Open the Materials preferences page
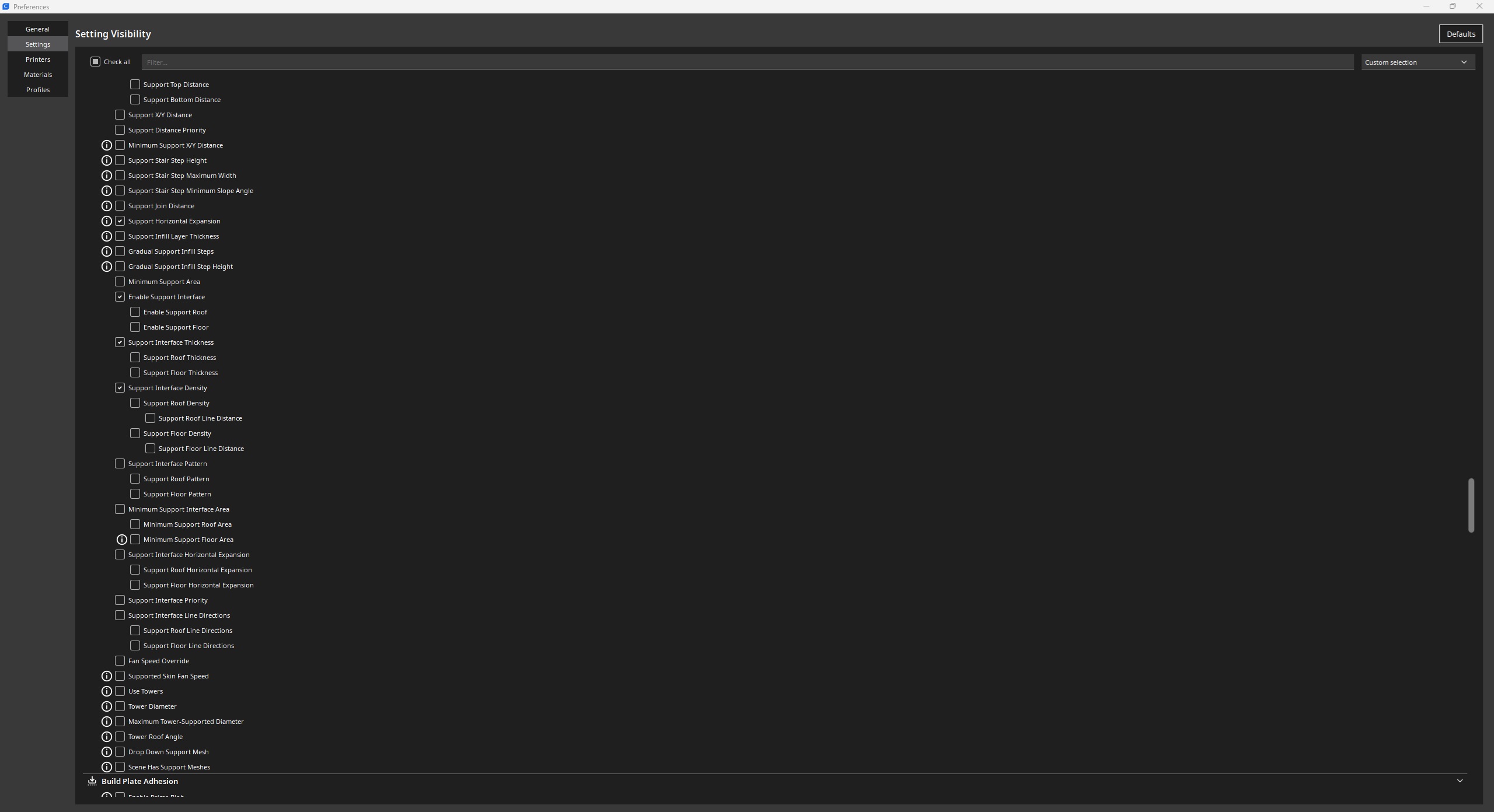1494x812 pixels. pos(38,75)
